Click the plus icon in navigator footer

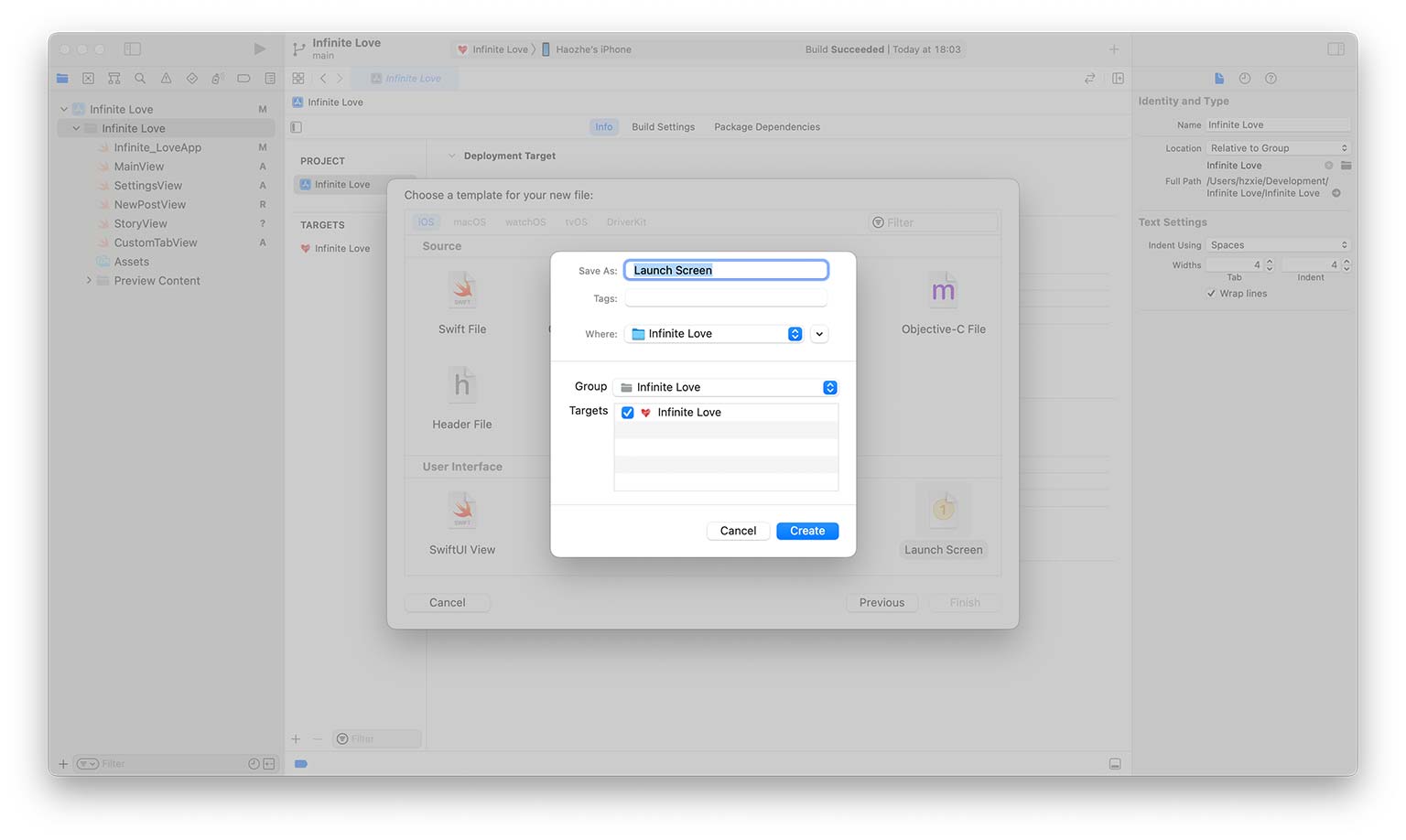tap(63, 764)
